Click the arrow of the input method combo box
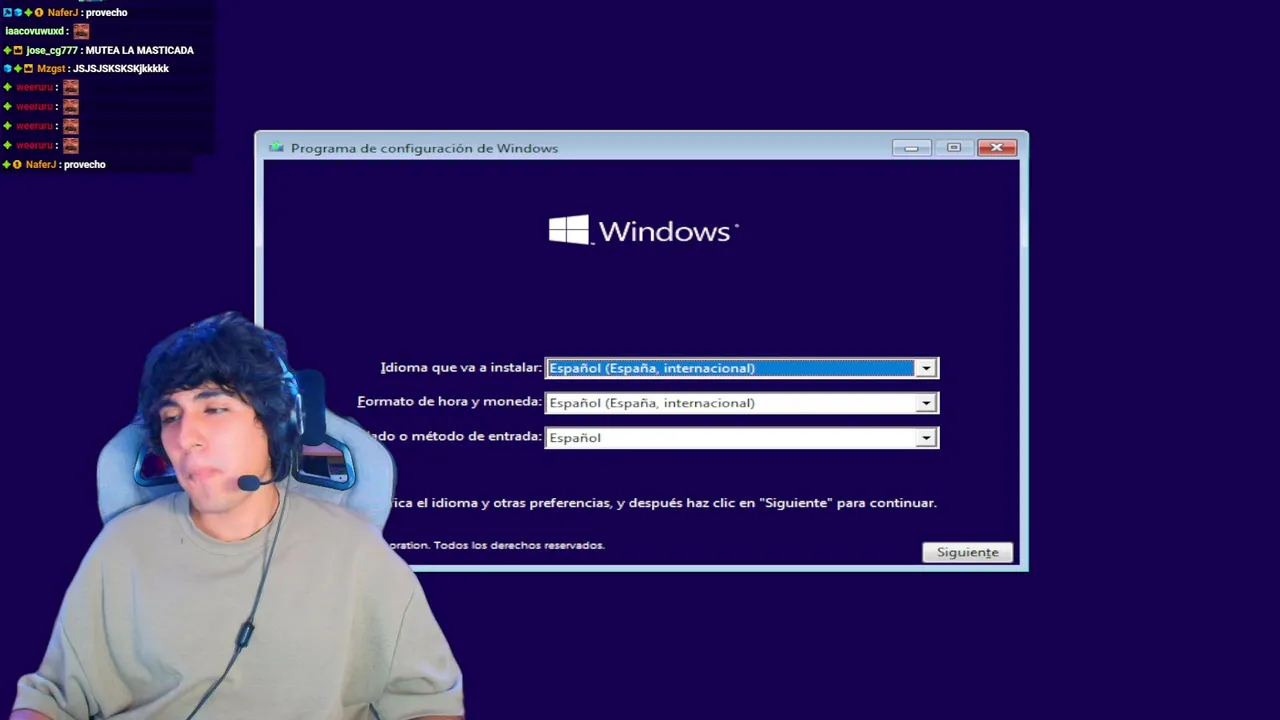Screen dimensions: 1280x720 point(926,438)
